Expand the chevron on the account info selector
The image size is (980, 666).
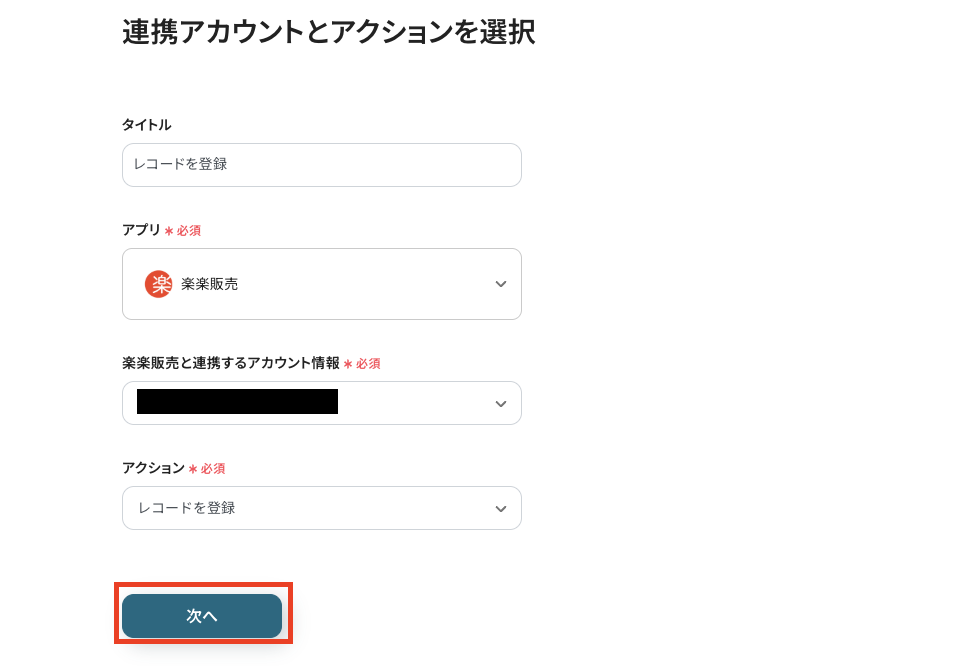tap(501, 403)
